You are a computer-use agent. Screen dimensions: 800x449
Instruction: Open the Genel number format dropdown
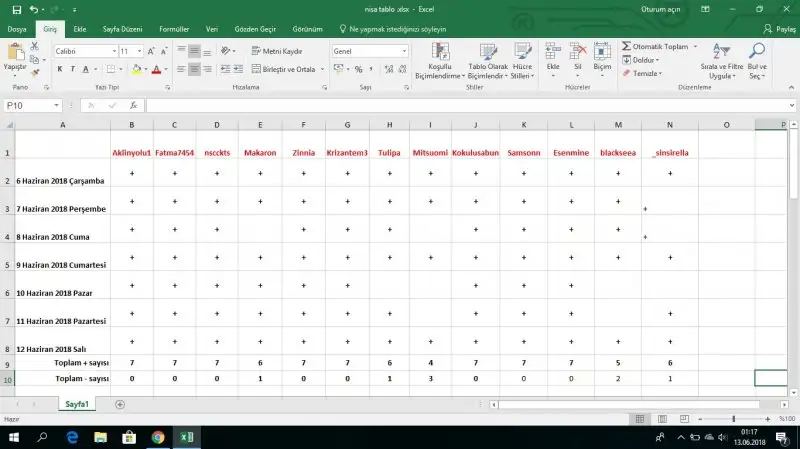[404, 50]
